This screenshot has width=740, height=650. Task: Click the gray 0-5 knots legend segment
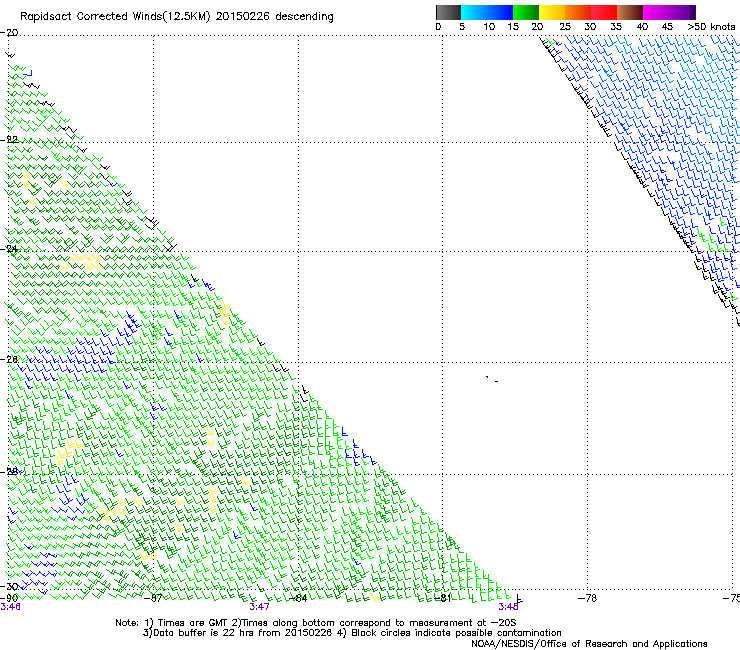[x=448, y=12]
